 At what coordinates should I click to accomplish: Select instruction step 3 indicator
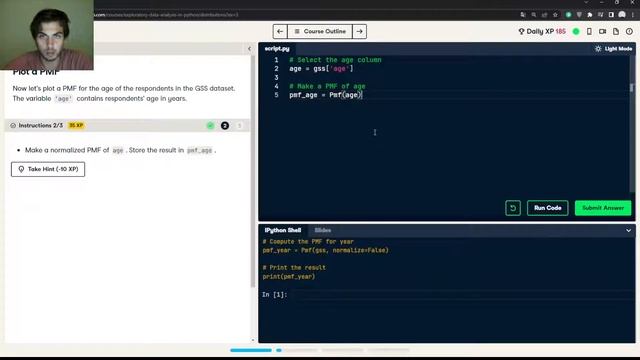point(239,126)
